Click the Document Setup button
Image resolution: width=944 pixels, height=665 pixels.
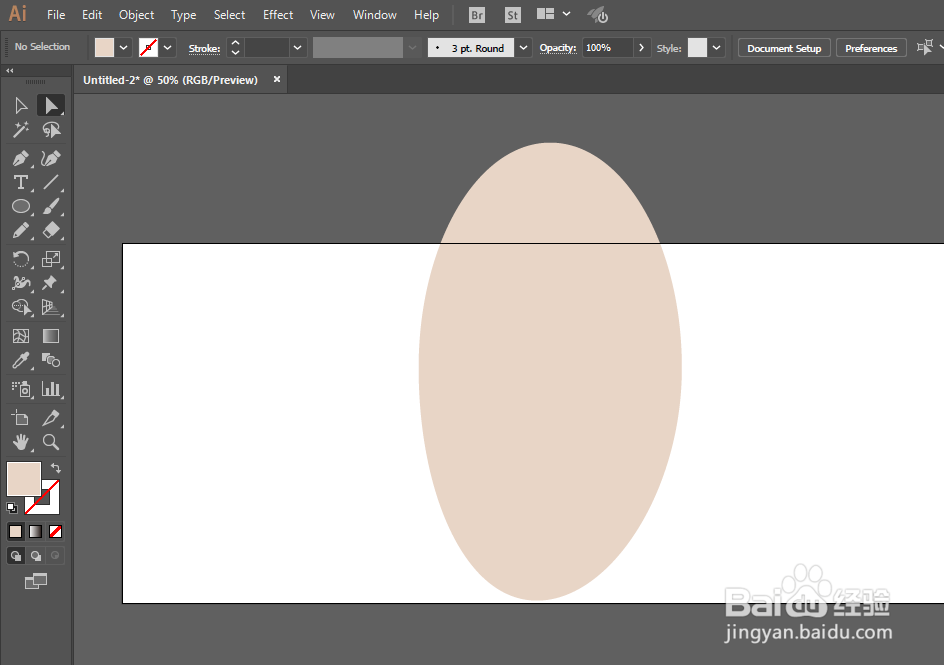[784, 48]
